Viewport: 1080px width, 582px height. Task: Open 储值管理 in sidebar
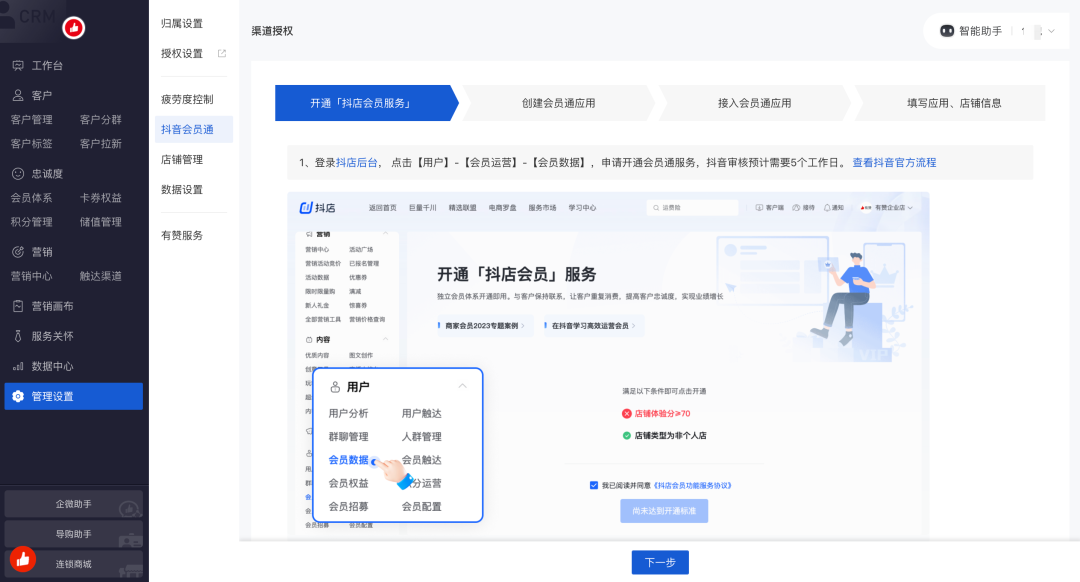click(101, 222)
